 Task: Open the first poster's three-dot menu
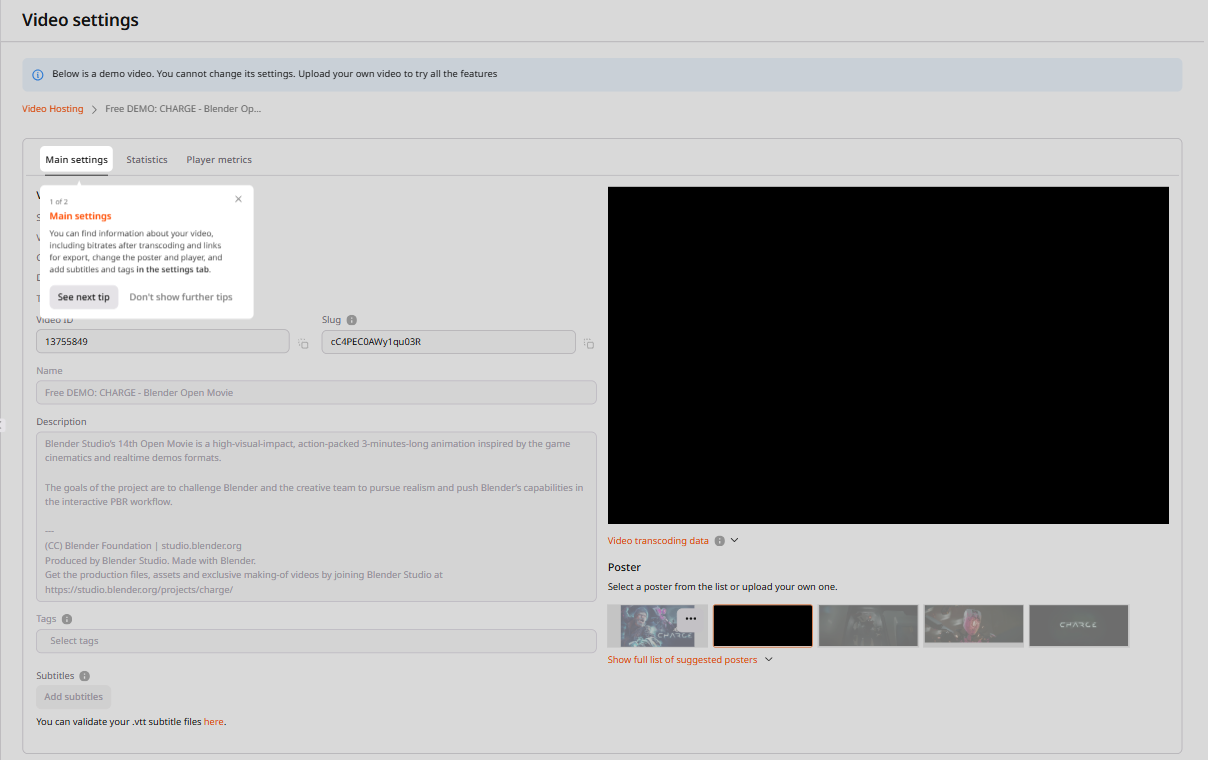tap(690, 619)
